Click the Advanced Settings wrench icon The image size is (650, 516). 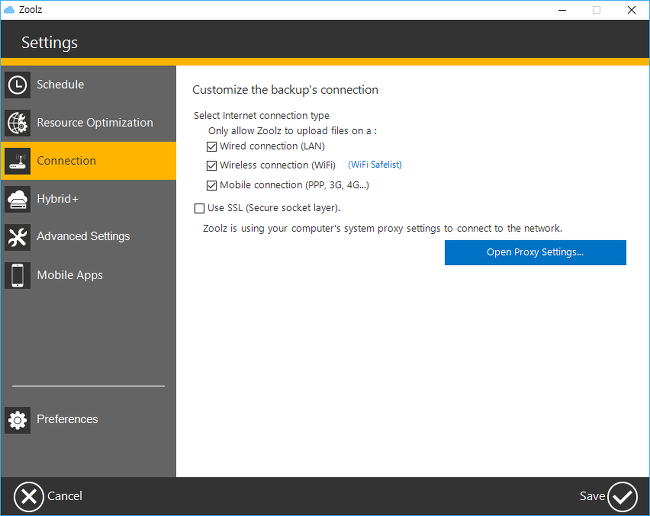pos(17,237)
